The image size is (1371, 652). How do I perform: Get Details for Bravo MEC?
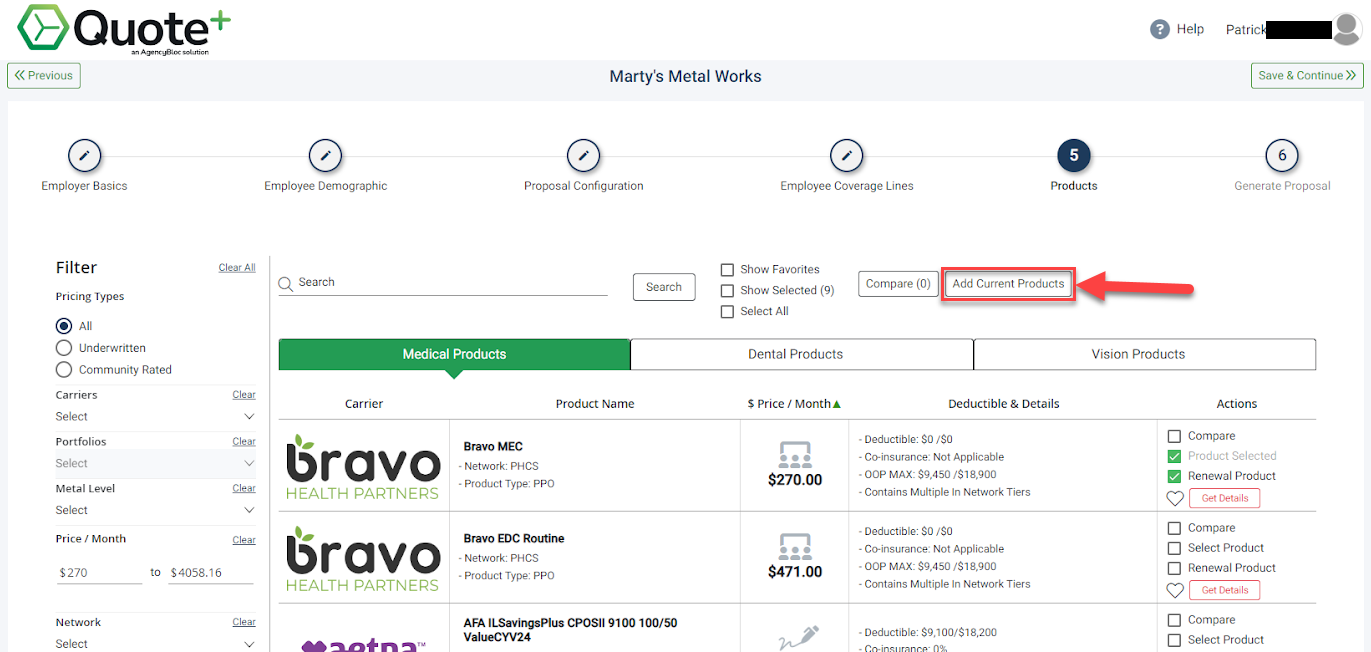click(1224, 498)
